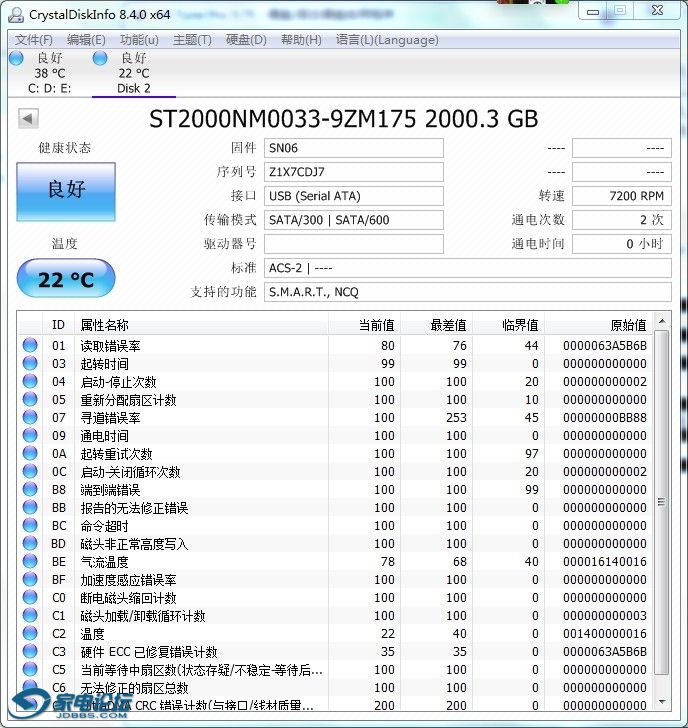Click status icon for 启动-停止次数 row
The image size is (688, 728).
30,381
